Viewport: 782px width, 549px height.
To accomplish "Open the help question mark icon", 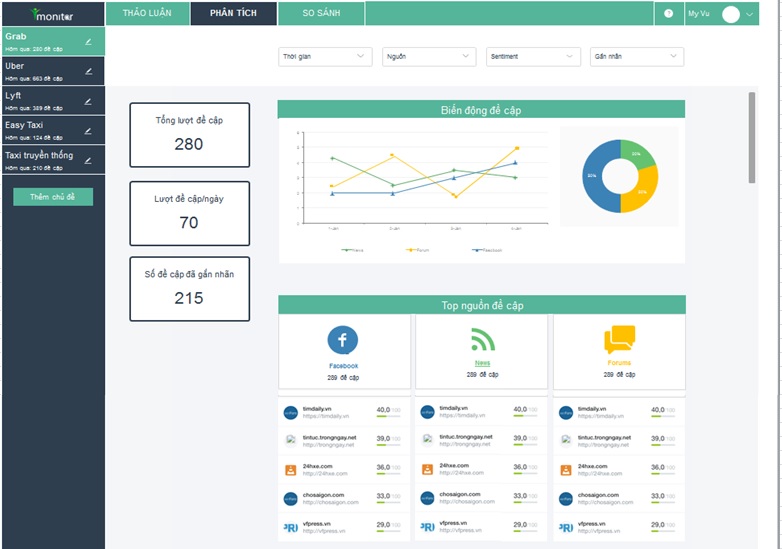I will (x=668, y=13).
